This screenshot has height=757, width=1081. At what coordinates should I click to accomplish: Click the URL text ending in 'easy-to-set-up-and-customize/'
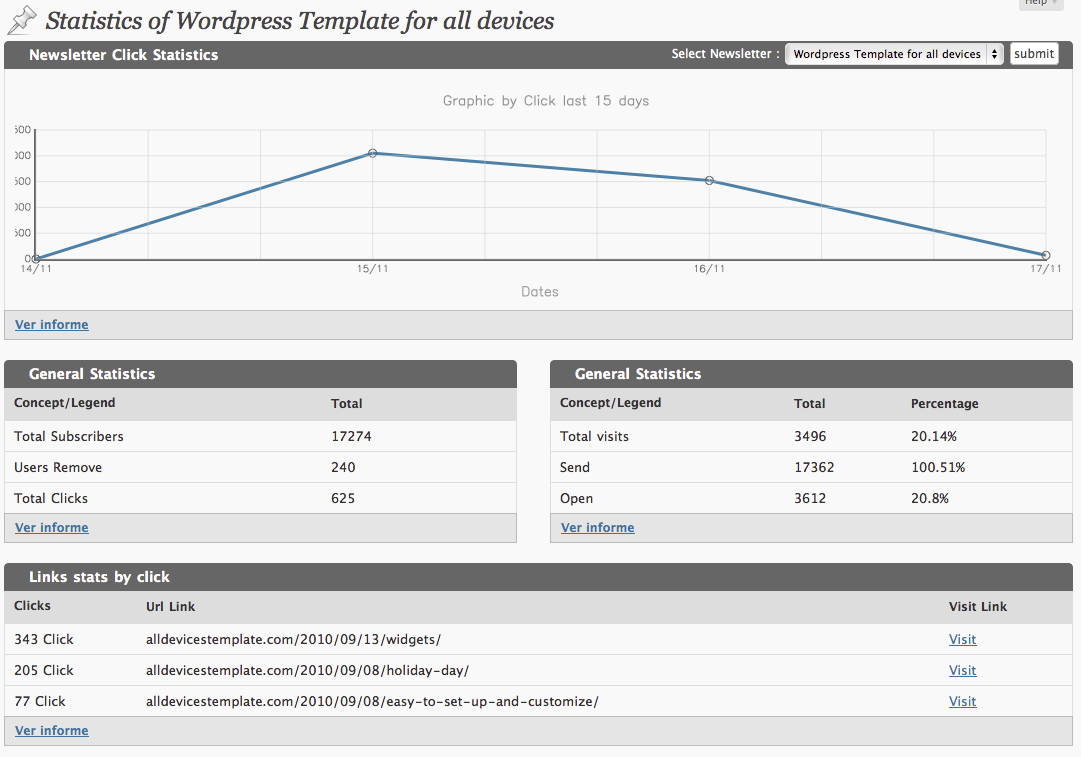pos(372,701)
